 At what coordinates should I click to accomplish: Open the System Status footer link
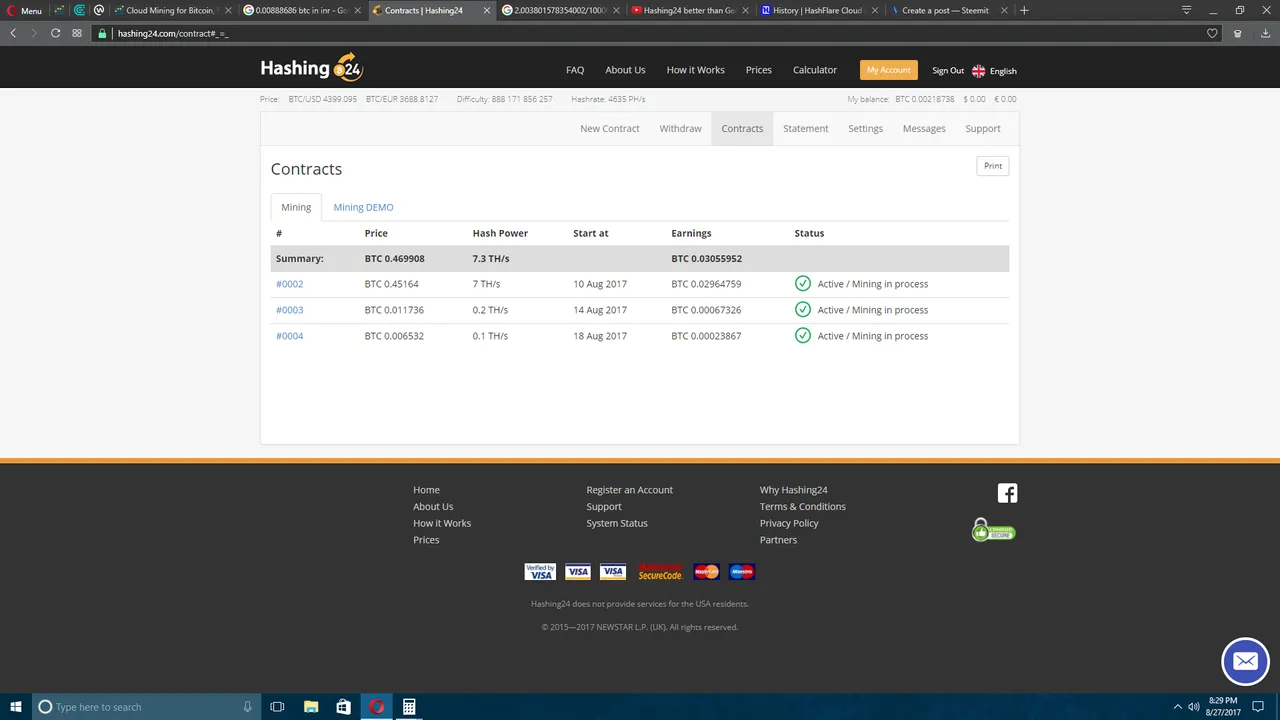coord(617,523)
